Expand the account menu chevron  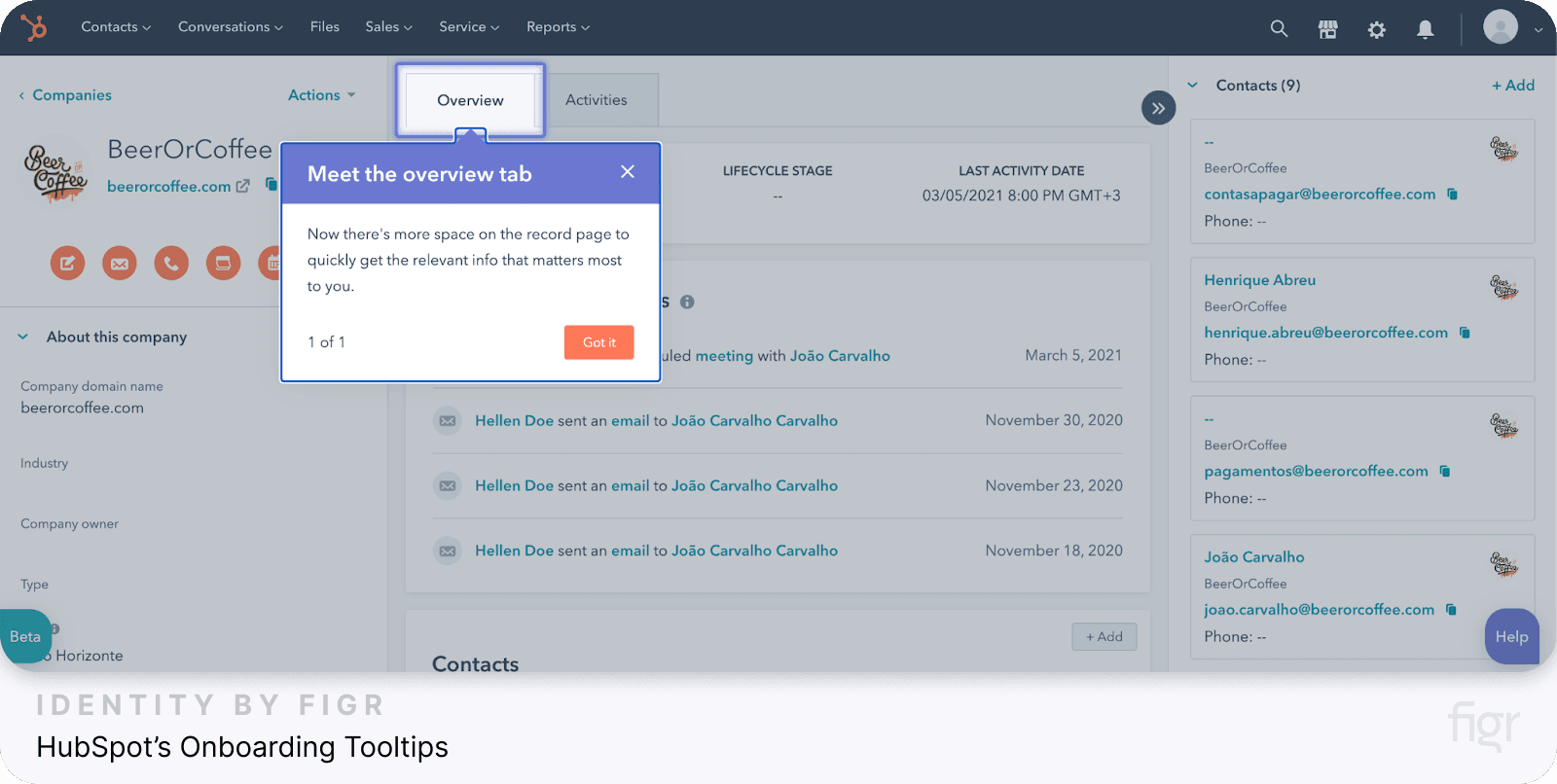[x=1539, y=29]
